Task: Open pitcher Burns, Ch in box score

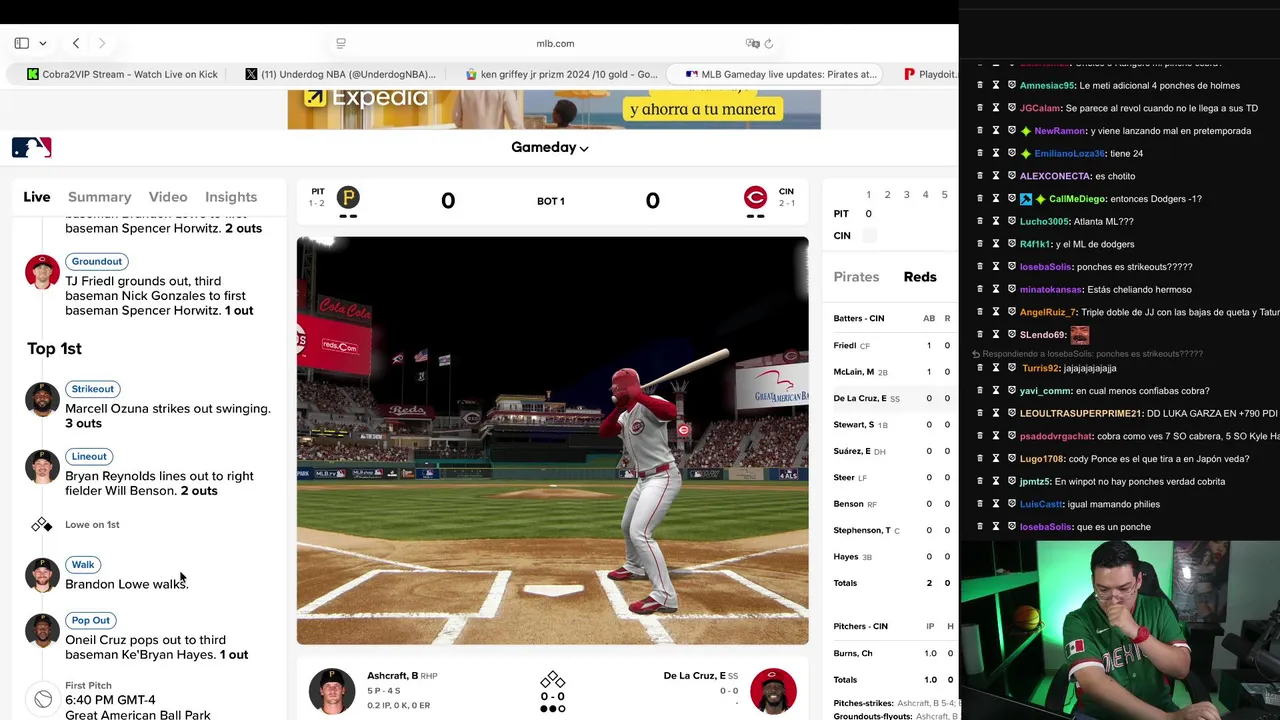Action: (x=853, y=653)
